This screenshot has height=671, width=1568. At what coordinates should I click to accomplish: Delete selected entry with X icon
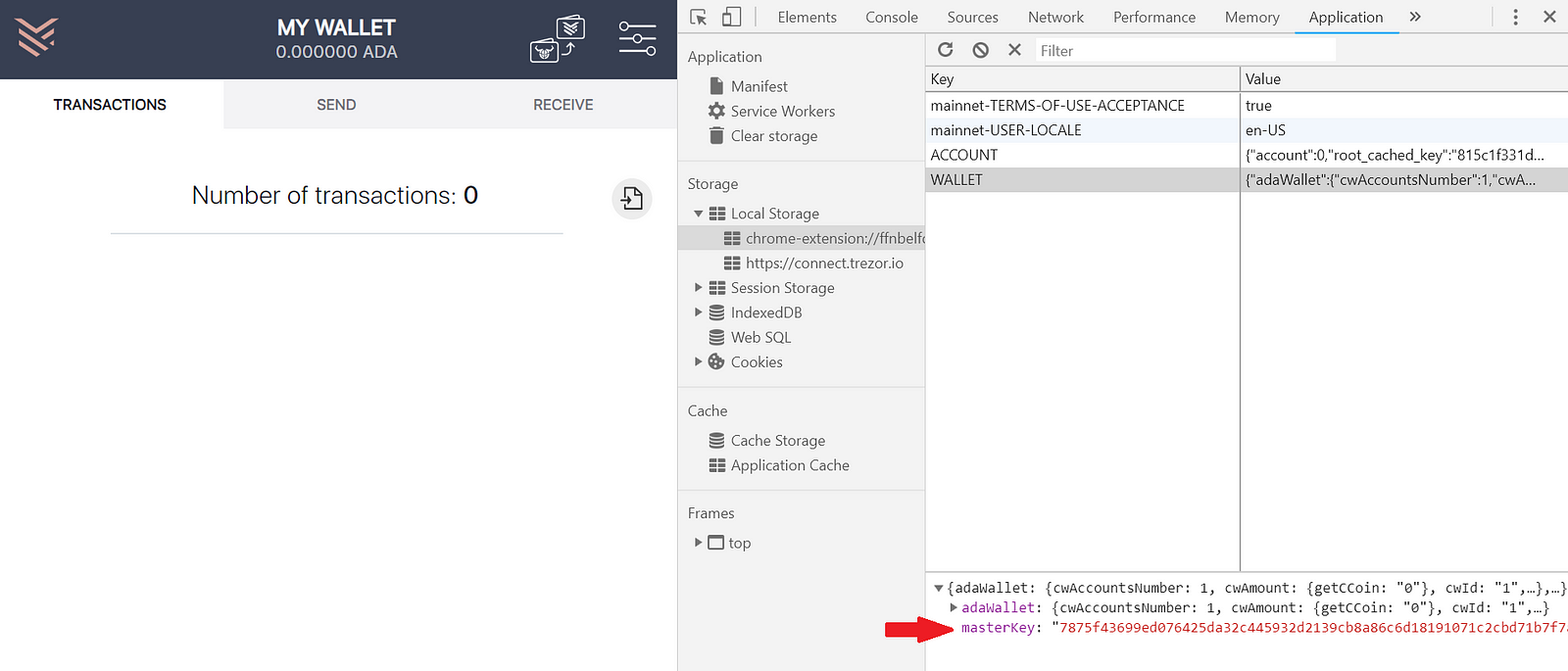click(1014, 50)
